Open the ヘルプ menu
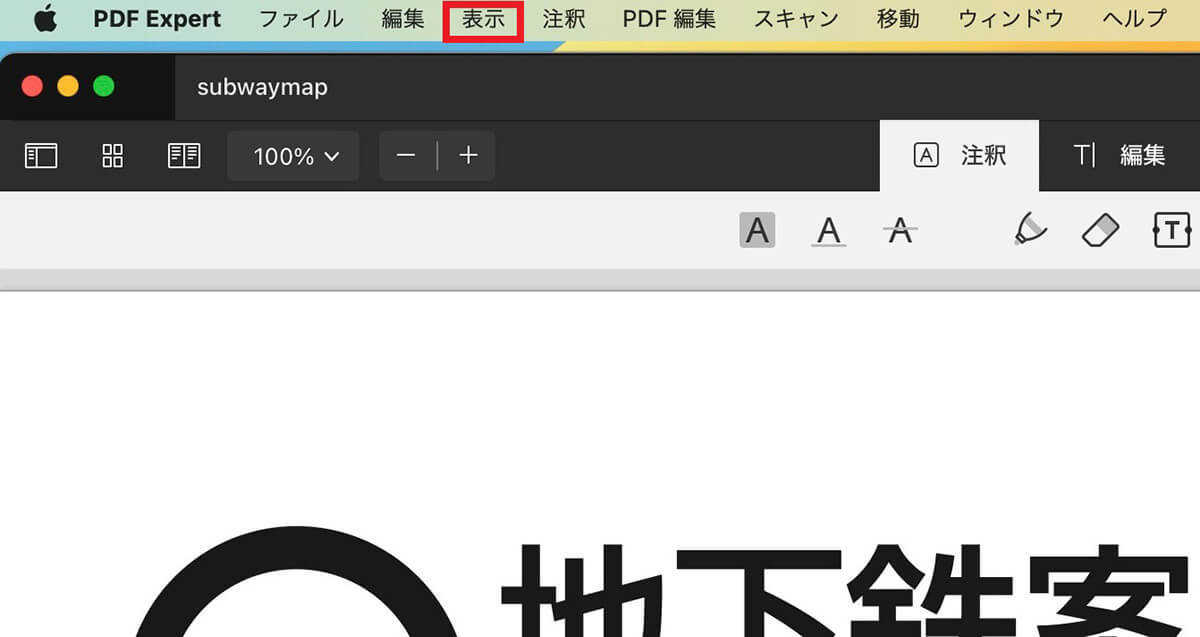This screenshot has width=1200, height=637. 1134,19
